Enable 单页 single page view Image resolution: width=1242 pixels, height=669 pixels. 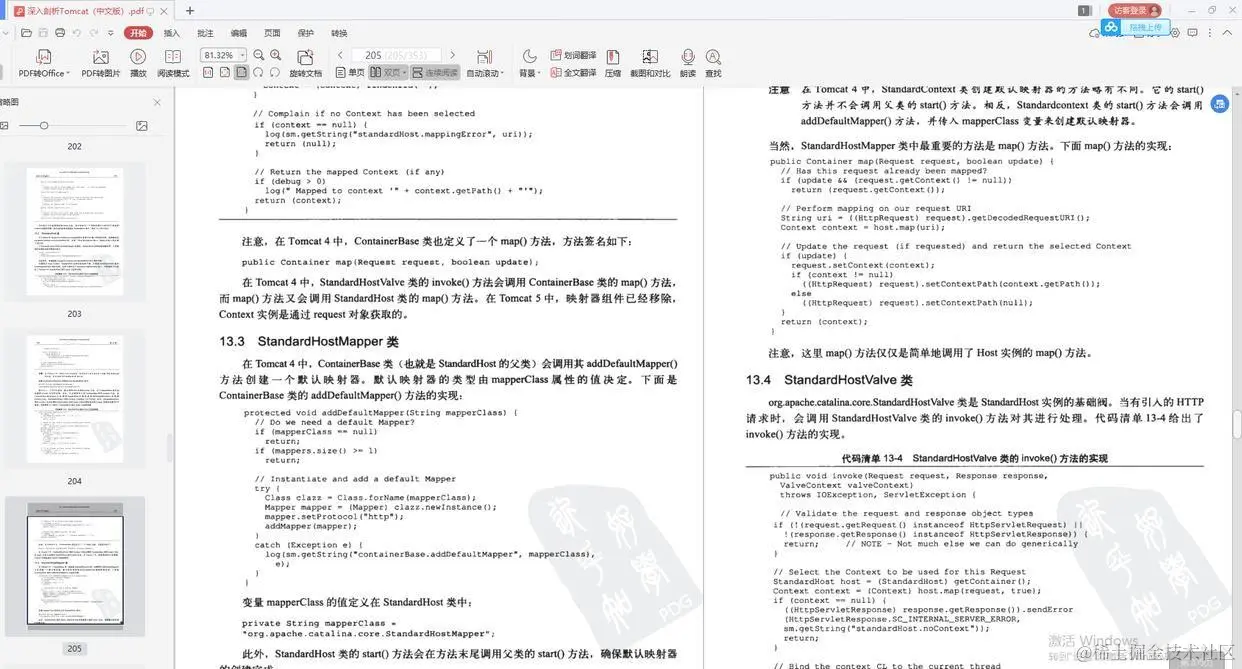[x=350, y=72]
